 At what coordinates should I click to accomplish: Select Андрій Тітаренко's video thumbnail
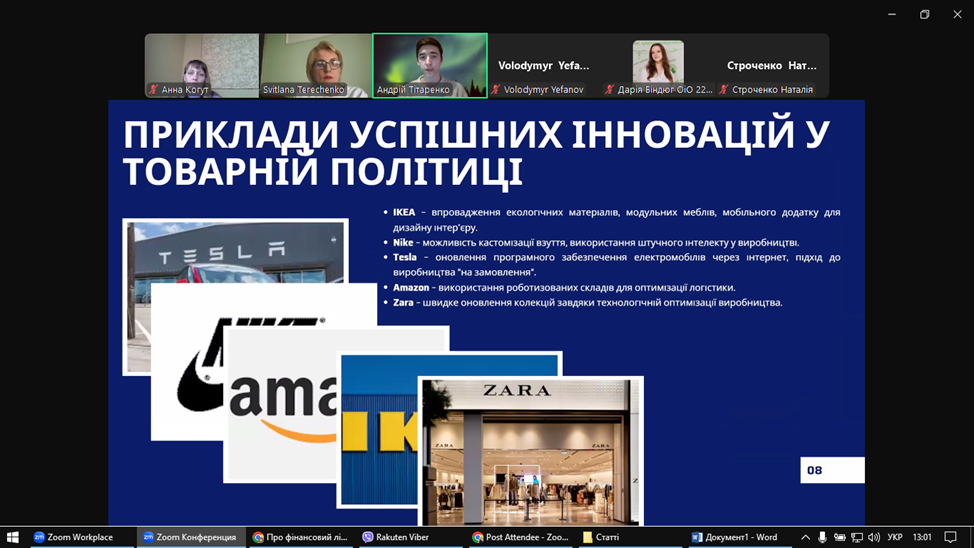430,64
